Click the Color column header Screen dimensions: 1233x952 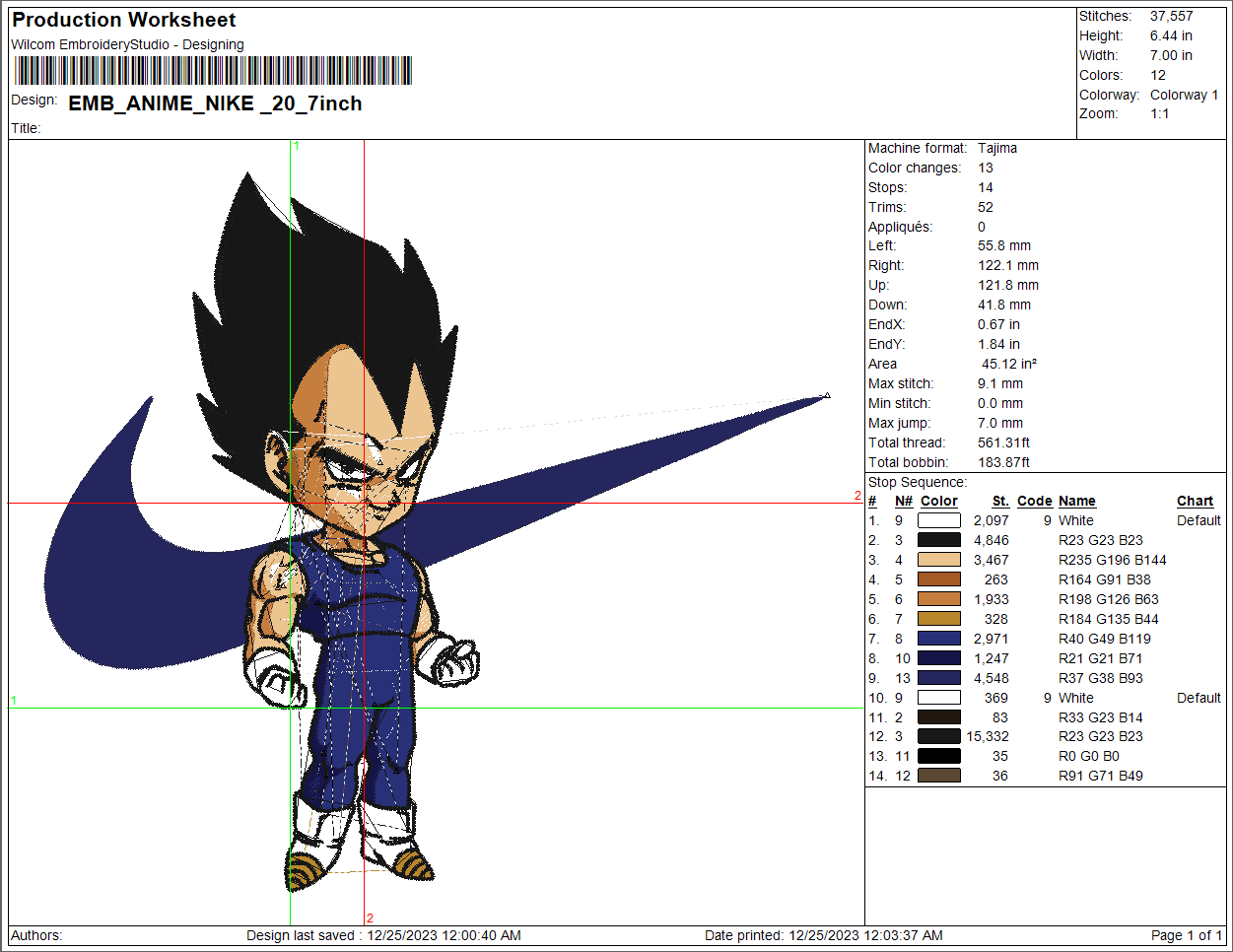[939, 501]
